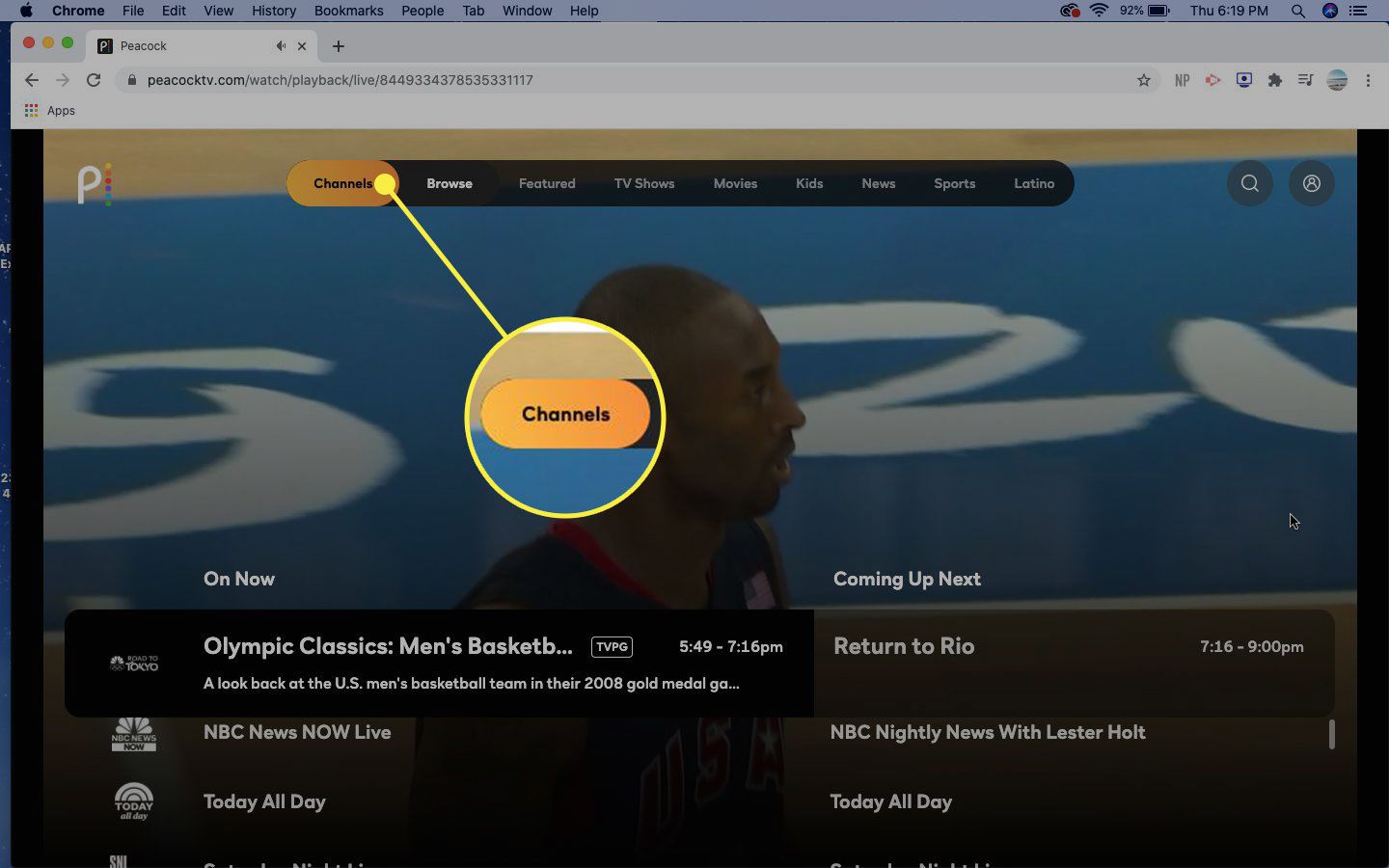This screenshot has height=868, width=1389.
Task: Open the File menu
Action: 133,11
